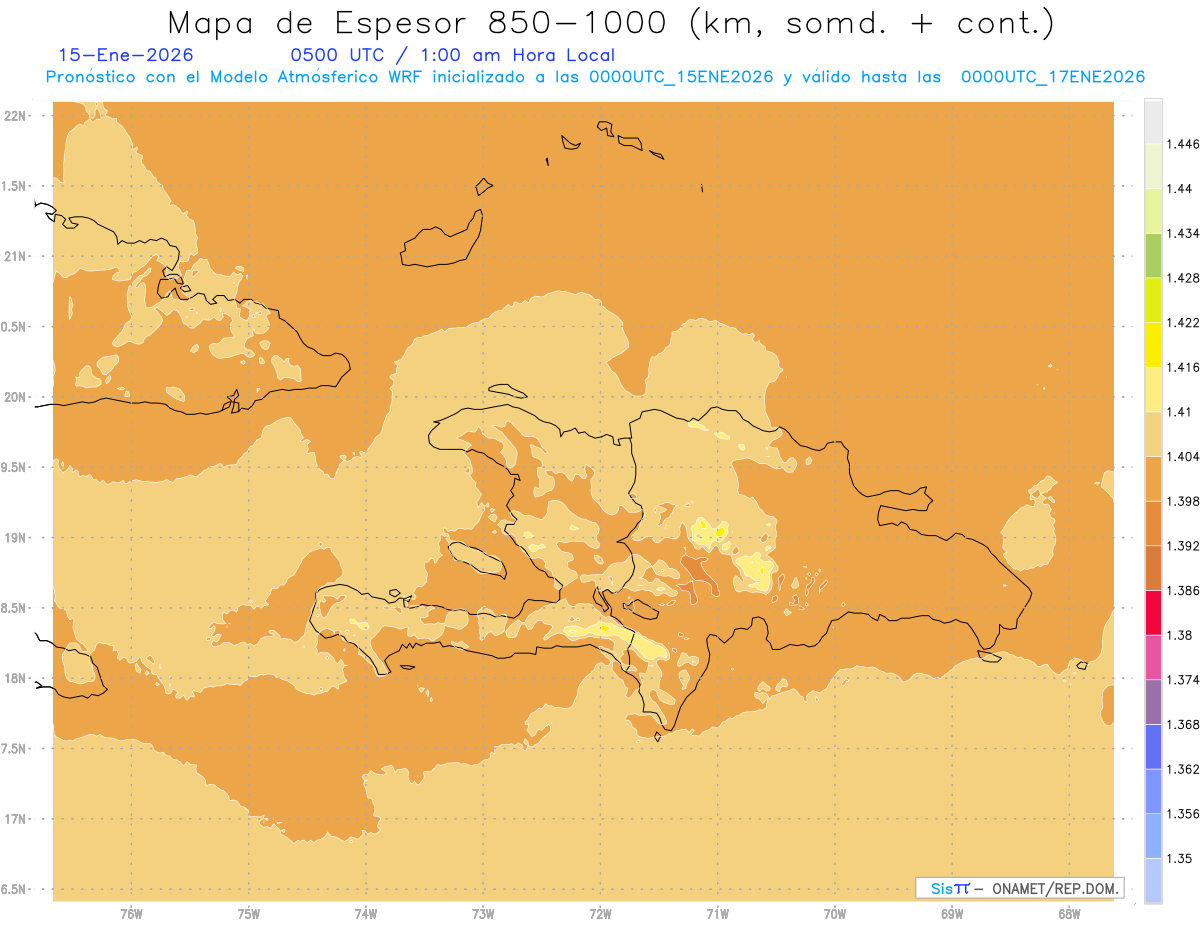Click the purple colorbar segment between 1.368 and 1.374
Image resolution: width=1200 pixels, height=927 pixels.
pyautogui.click(x=1153, y=702)
